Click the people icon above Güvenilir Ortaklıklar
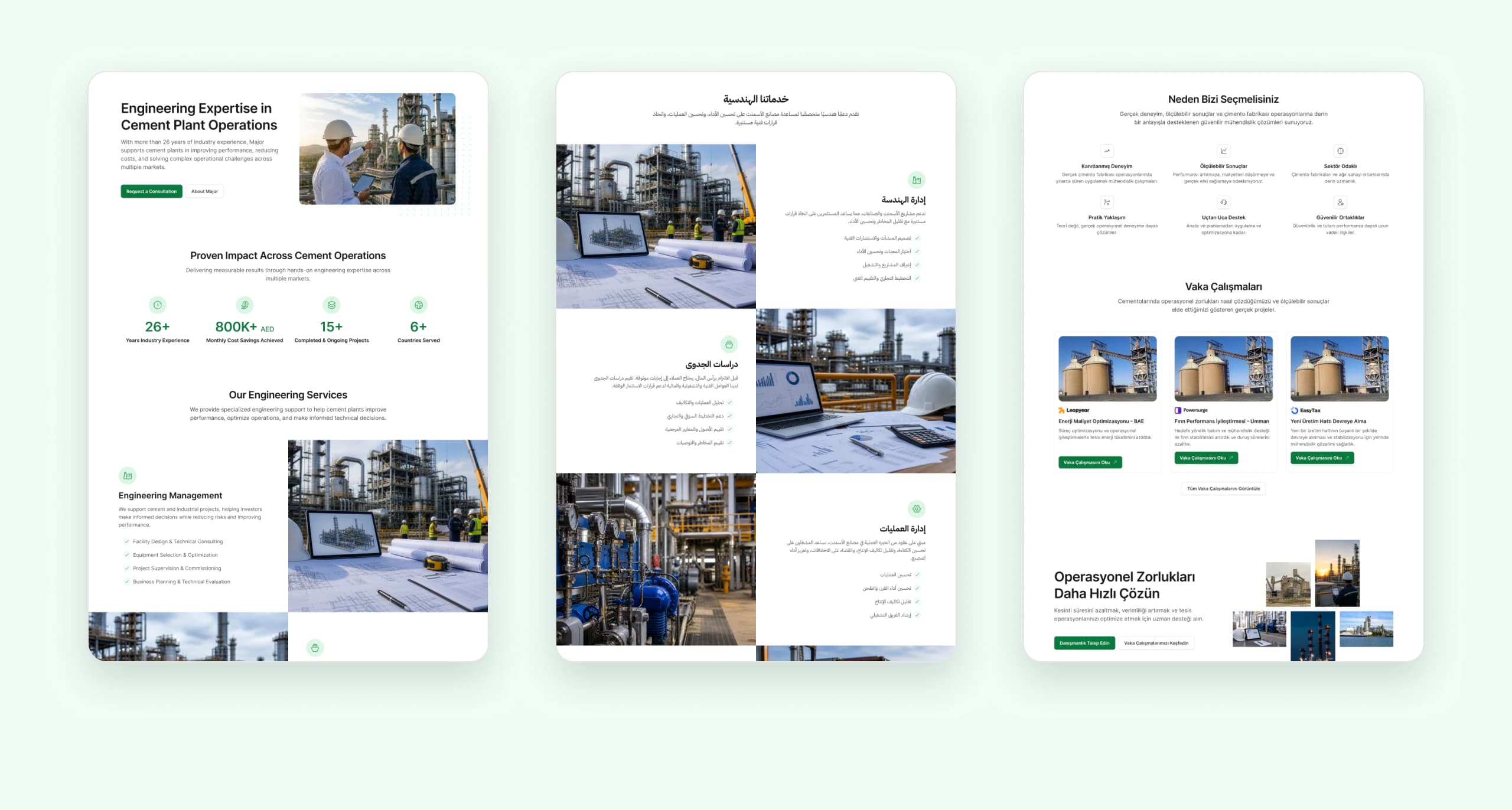Screen dimensions: 1512x810 click(1340, 203)
